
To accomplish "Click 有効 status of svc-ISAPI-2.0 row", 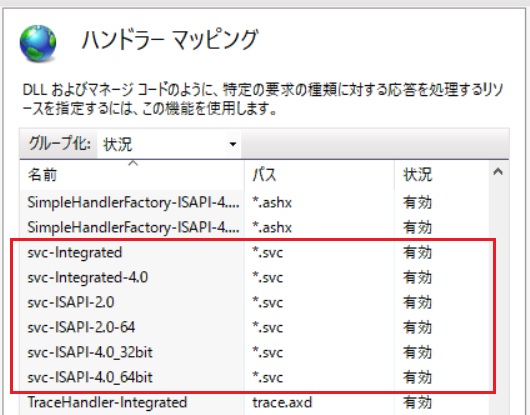I will point(417,302).
